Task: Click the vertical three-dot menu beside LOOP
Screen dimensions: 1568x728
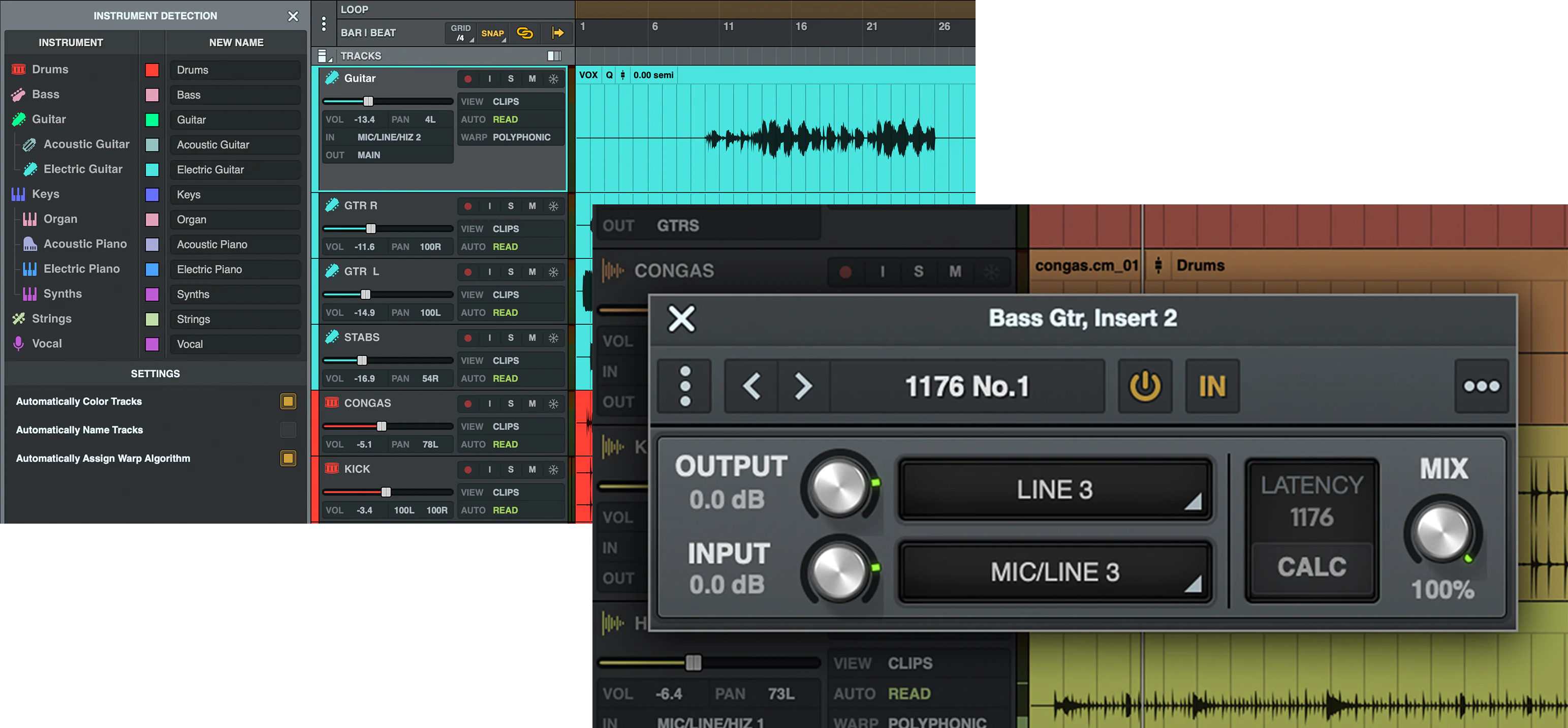Action: point(324,24)
